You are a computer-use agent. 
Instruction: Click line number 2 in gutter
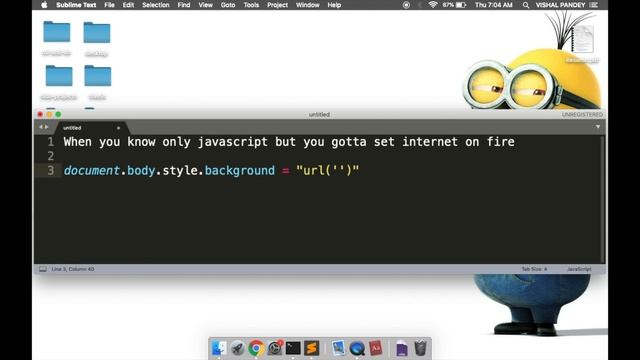[x=51, y=156]
